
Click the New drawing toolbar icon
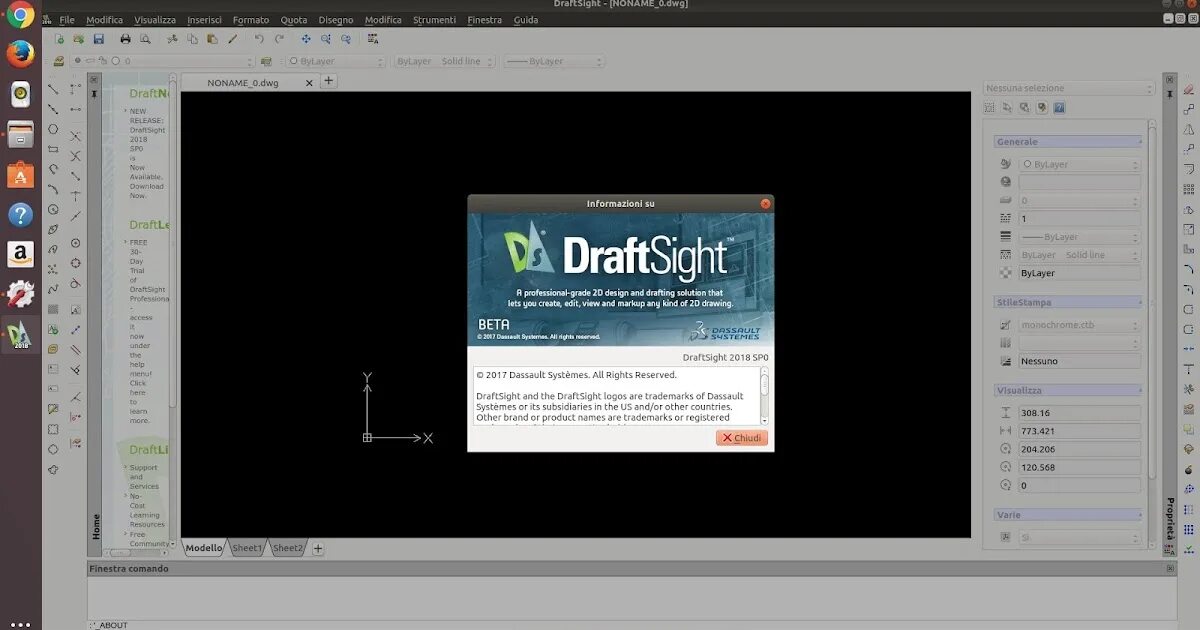[60, 39]
